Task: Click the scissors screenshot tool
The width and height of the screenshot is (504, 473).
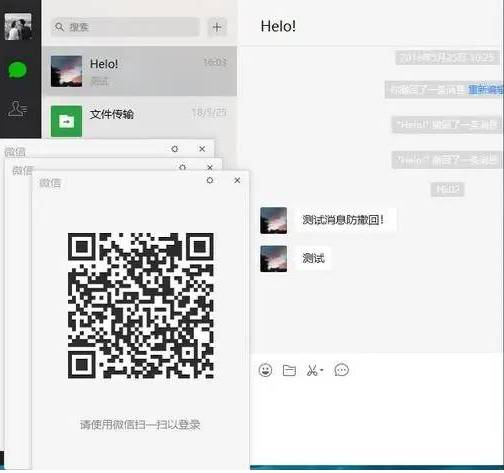Action: pyautogui.click(x=312, y=370)
